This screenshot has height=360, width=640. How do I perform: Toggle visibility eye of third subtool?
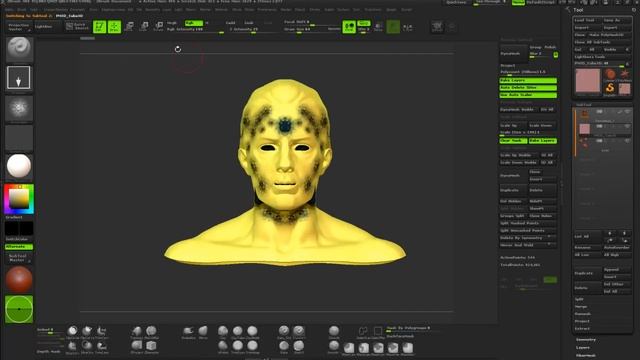tap(627, 141)
